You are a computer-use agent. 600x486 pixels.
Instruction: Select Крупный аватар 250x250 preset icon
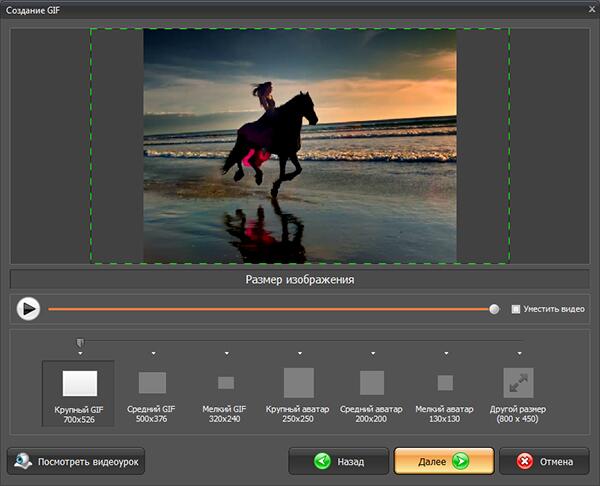(x=299, y=383)
